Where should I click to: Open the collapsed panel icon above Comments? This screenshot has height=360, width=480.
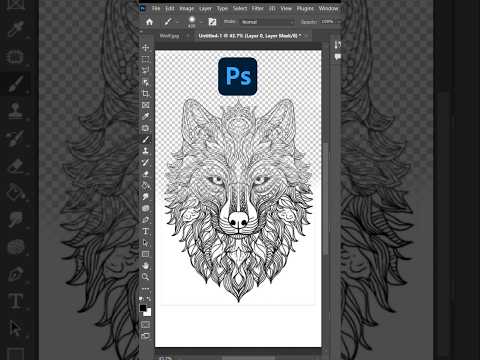338,45
